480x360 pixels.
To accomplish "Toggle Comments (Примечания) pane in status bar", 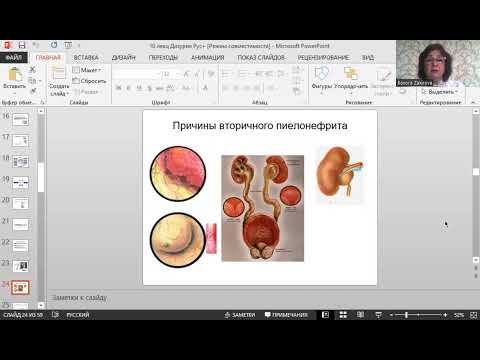I will coord(286,315).
